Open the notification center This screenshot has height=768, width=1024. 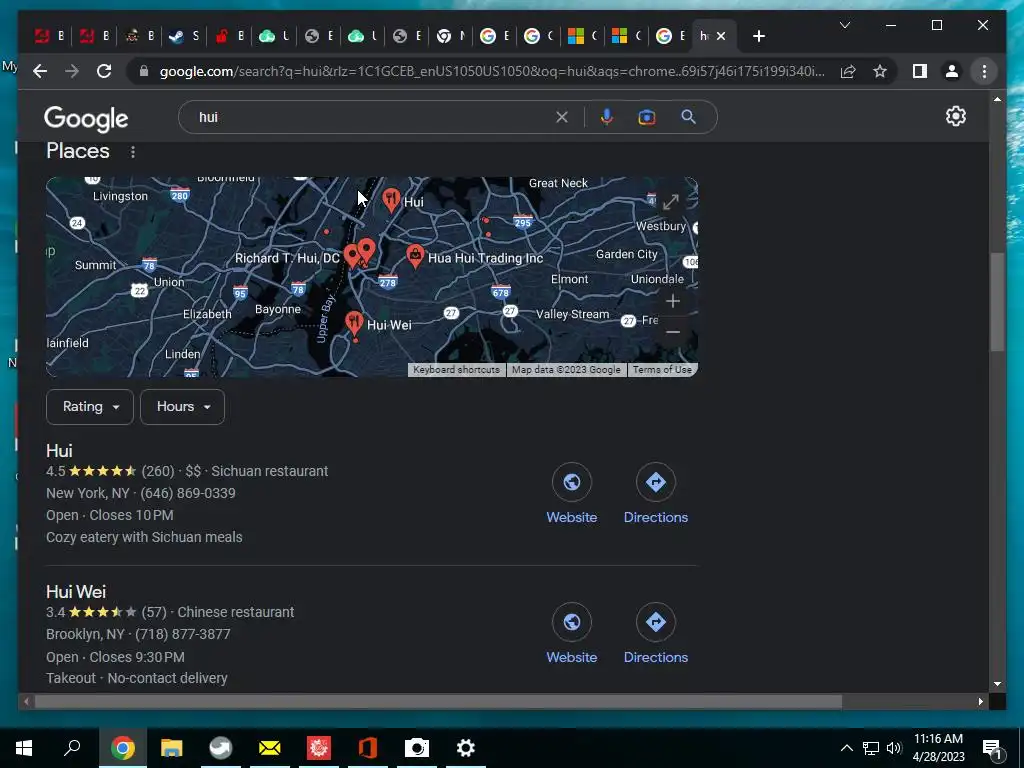(991, 748)
